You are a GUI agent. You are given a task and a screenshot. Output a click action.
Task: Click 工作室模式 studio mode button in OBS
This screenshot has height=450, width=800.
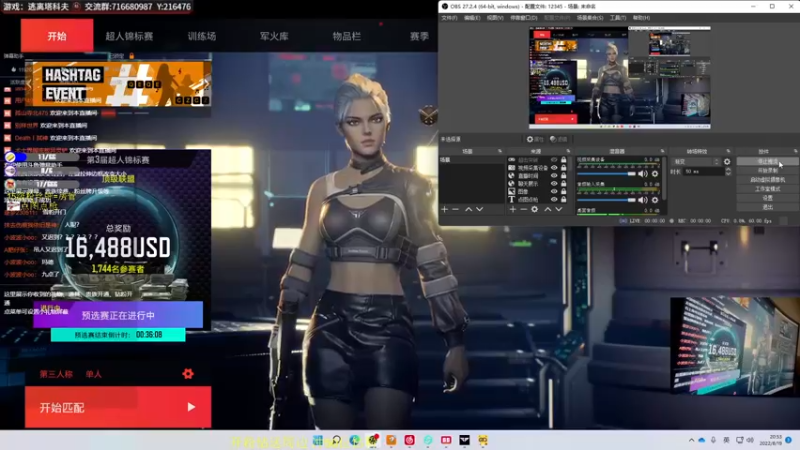click(x=767, y=189)
